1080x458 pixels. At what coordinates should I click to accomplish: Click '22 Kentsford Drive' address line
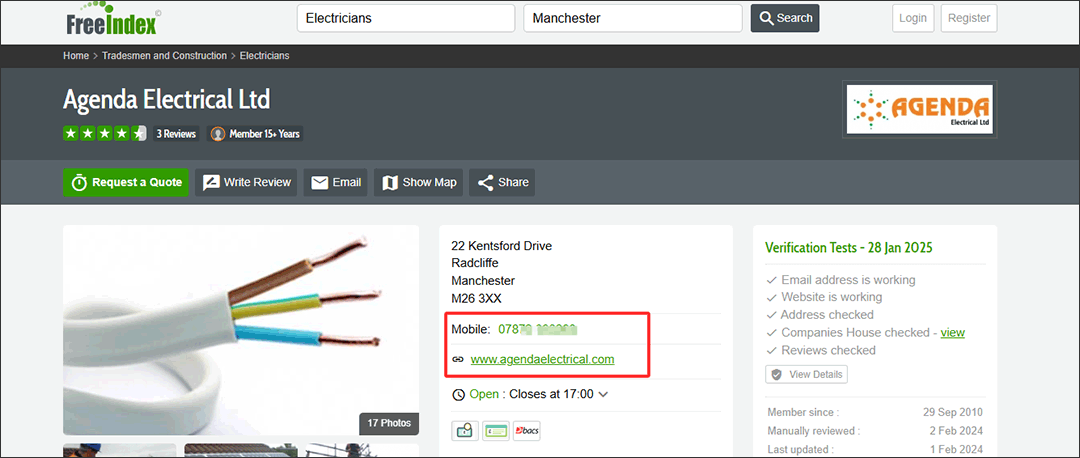[x=501, y=246]
